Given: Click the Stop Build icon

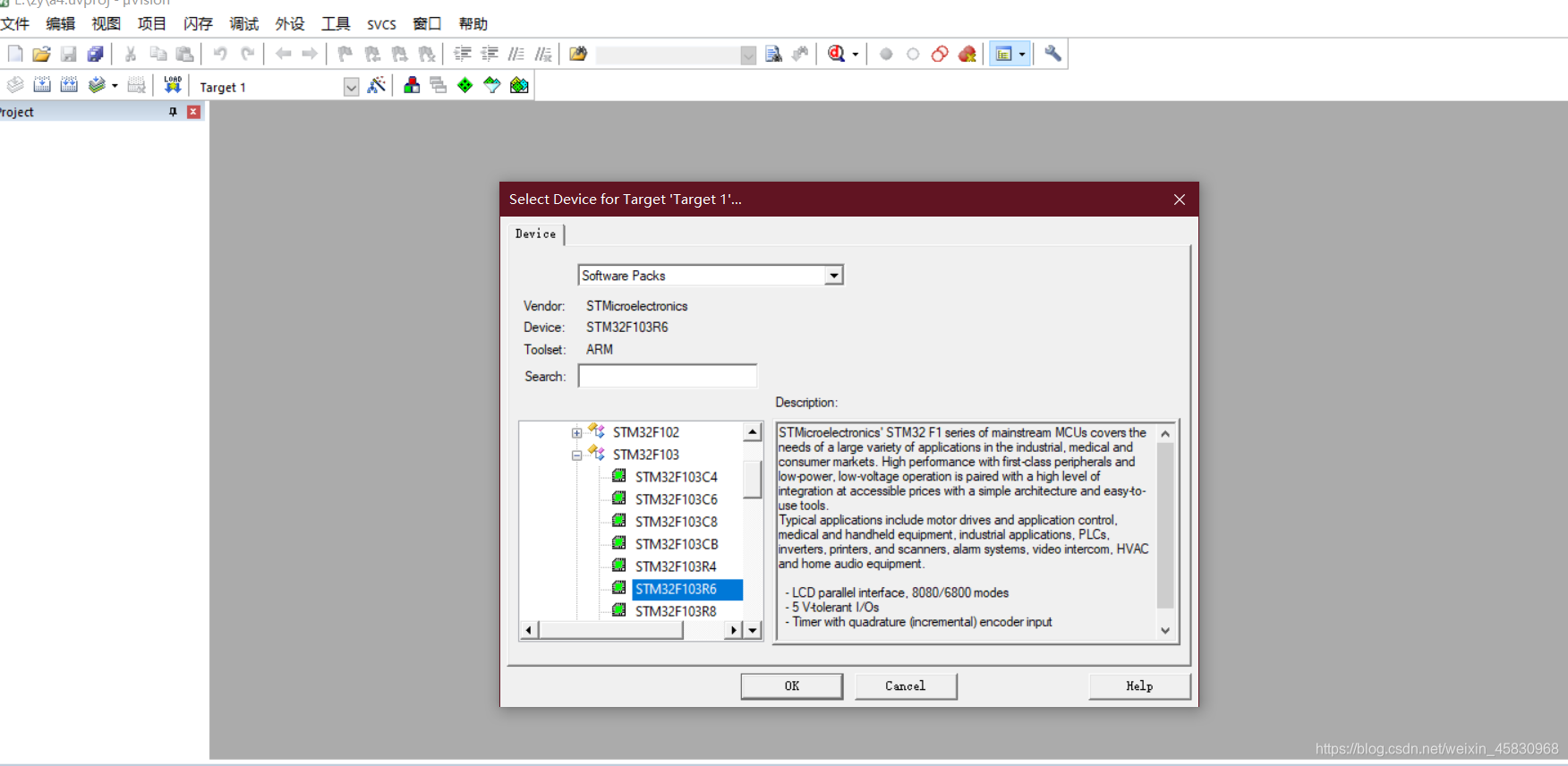Looking at the screenshot, I should click(136, 85).
